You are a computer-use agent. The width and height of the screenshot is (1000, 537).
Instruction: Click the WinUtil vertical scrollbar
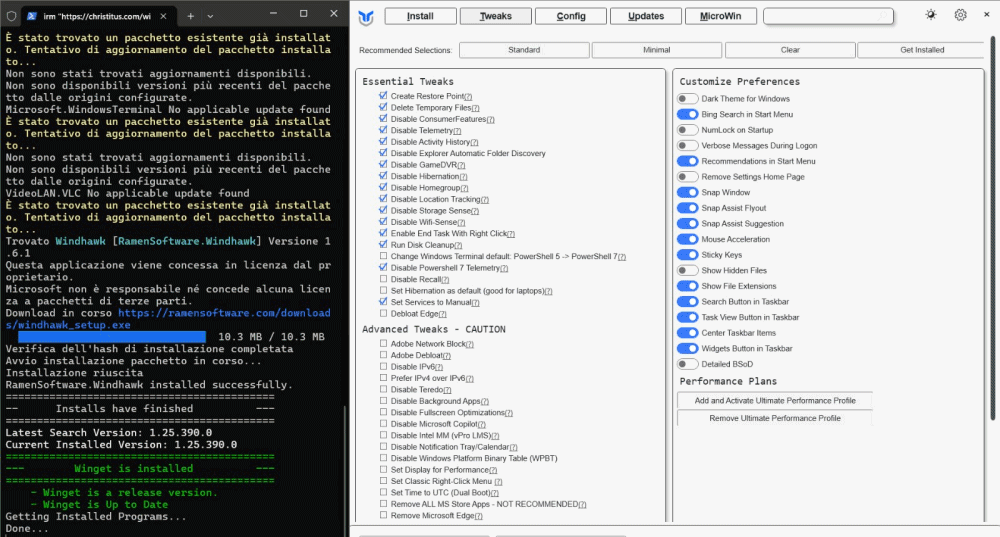(x=992, y=228)
